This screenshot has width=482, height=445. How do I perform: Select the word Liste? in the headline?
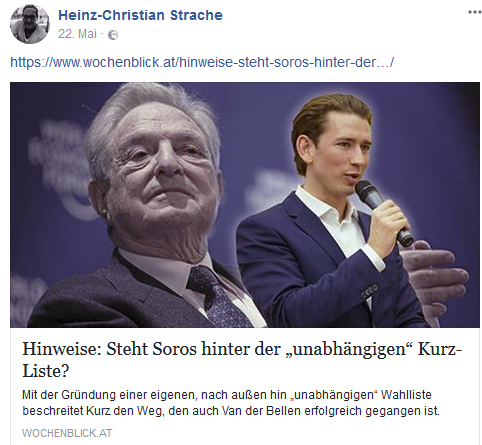[x=45, y=371]
